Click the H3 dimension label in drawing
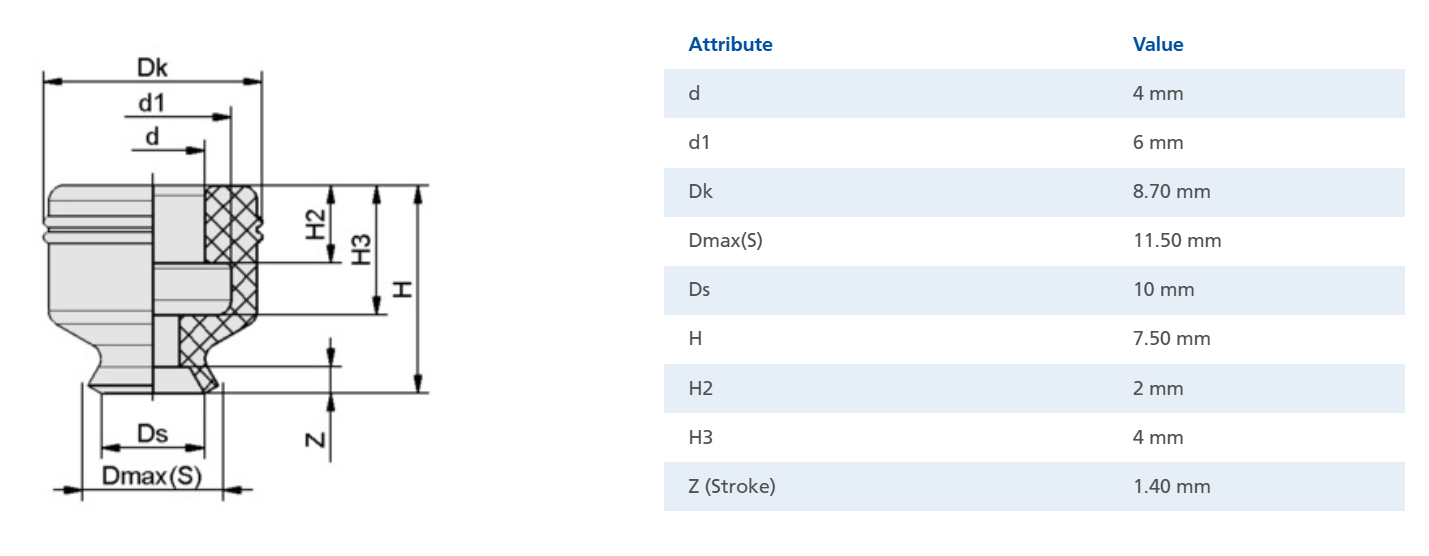This screenshot has height=556, width=1429. coord(361,248)
